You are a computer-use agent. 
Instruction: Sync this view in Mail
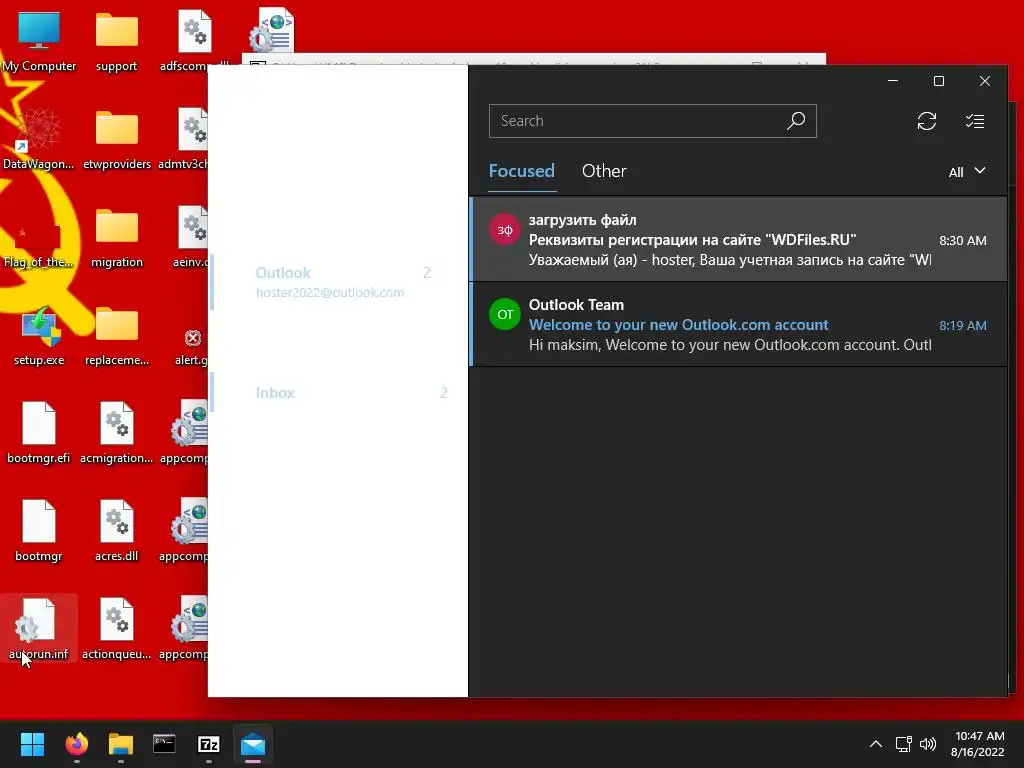926,121
